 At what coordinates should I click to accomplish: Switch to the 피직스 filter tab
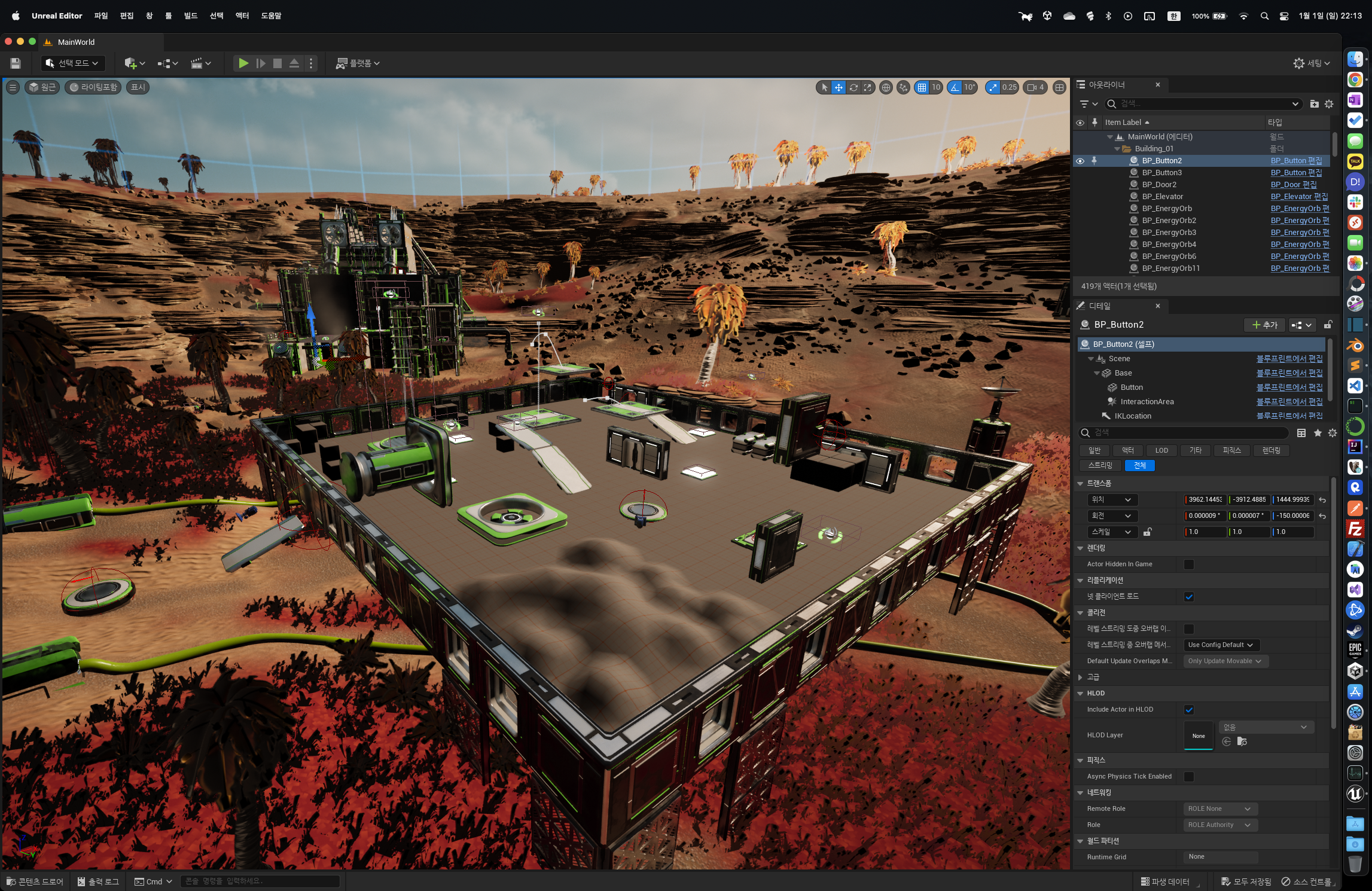click(x=1231, y=450)
